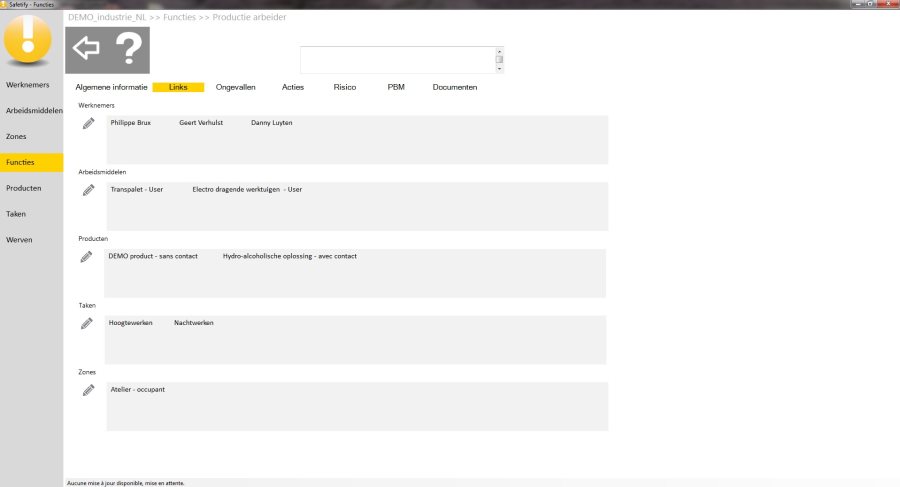The image size is (900, 487).
Task: Select DEMO product - sans contact
Action: [153, 256]
